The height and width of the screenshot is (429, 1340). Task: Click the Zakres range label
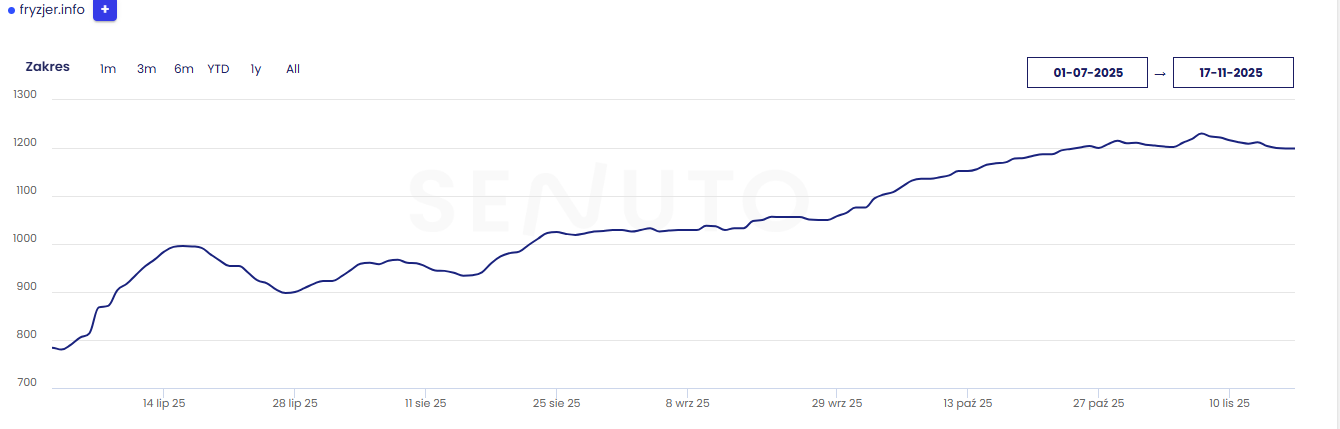(48, 67)
